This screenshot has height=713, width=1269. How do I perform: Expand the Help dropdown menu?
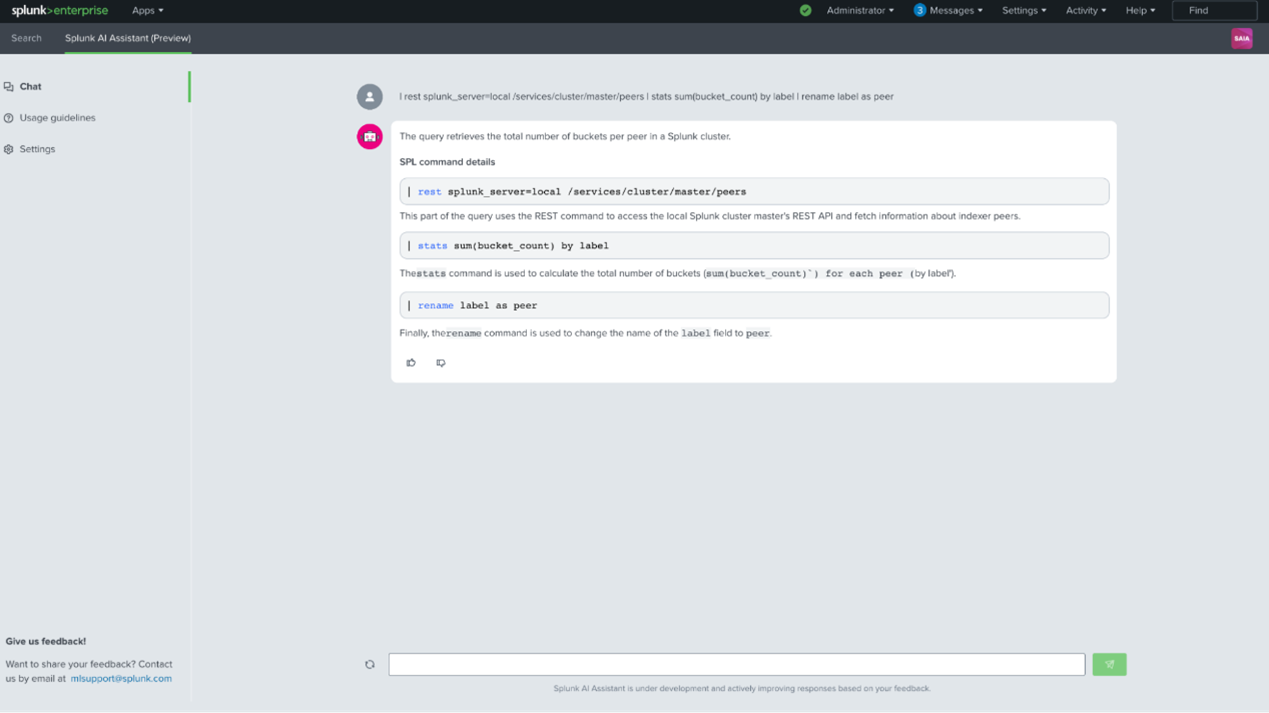pyautogui.click(x=1140, y=11)
